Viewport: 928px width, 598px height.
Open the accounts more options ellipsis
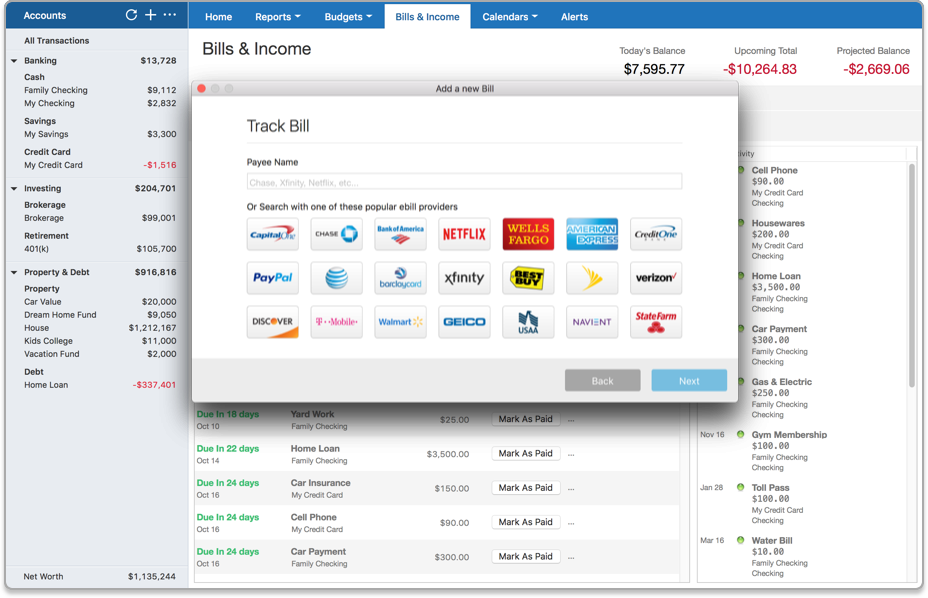[x=170, y=15]
